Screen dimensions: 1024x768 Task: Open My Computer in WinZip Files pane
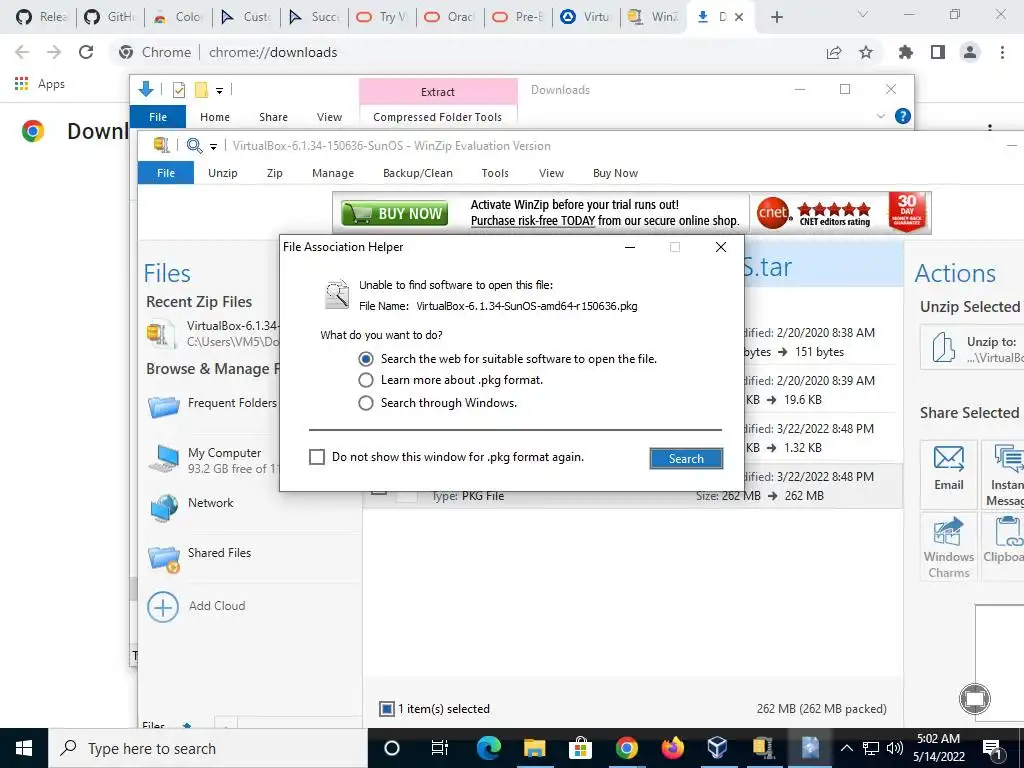(x=212, y=460)
